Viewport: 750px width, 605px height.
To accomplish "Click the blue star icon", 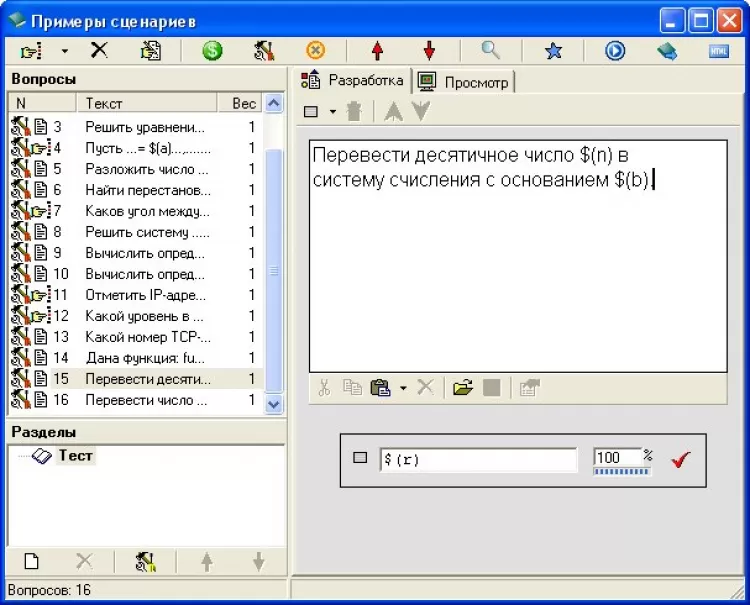I will [x=553, y=51].
